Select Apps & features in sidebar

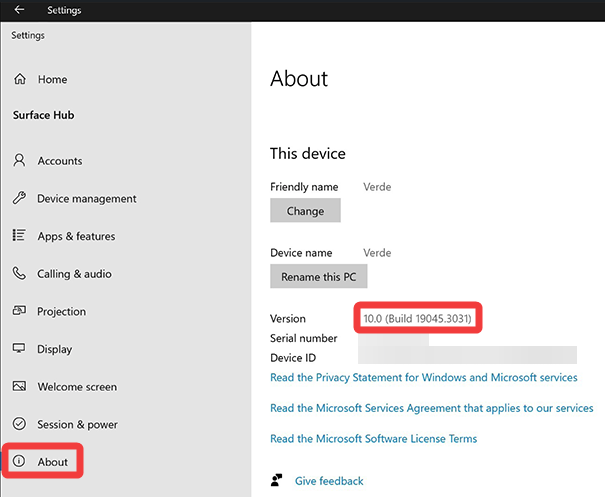click(76, 236)
